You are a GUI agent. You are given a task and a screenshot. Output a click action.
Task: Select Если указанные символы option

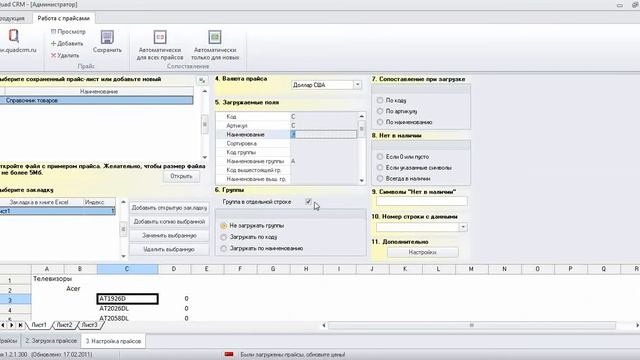click(380, 167)
